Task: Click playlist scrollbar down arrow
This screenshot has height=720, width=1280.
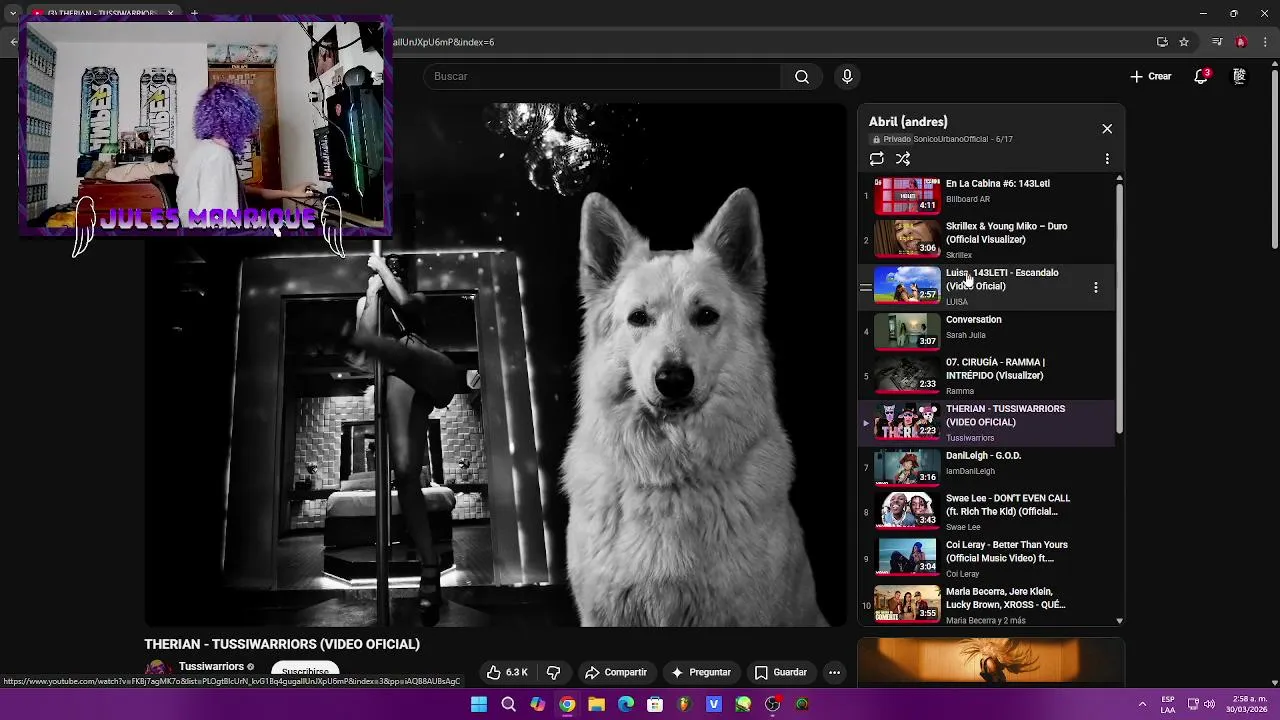Action: (x=1119, y=621)
